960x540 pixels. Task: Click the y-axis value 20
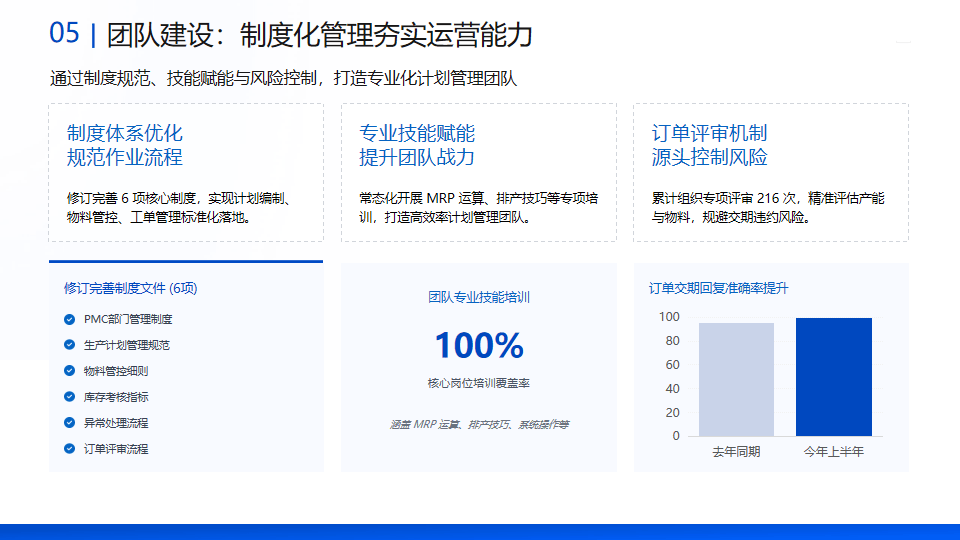pos(672,413)
